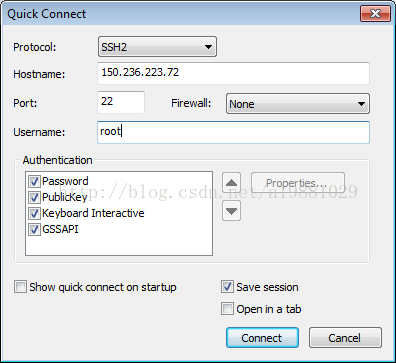
Task: Click the Connect button
Action: pos(262,338)
